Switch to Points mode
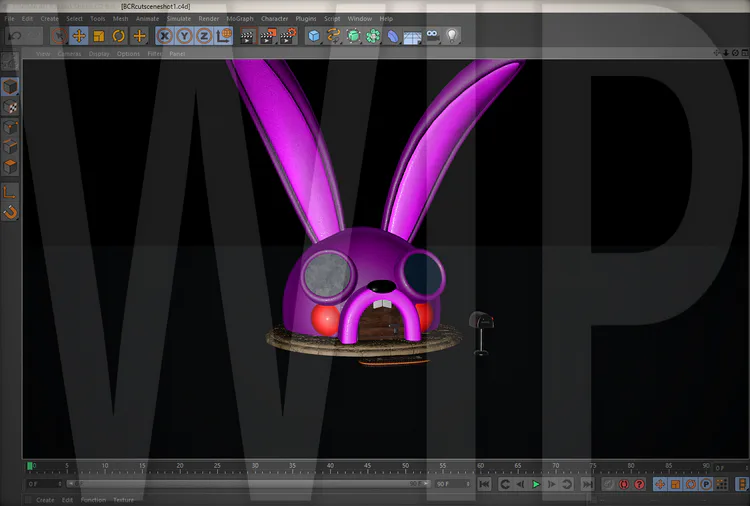 tap(10, 127)
